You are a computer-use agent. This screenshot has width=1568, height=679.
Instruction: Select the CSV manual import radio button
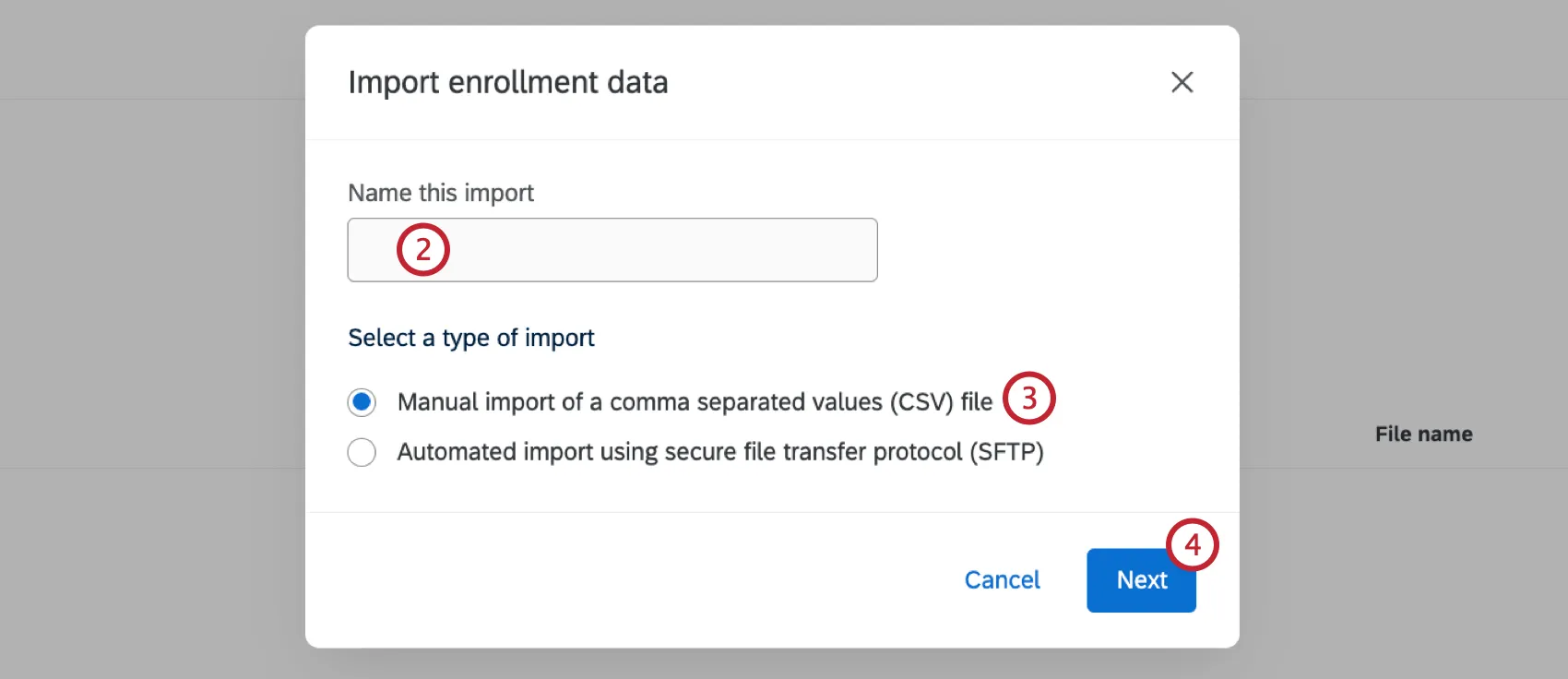pyautogui.click(x=362, y=401)
